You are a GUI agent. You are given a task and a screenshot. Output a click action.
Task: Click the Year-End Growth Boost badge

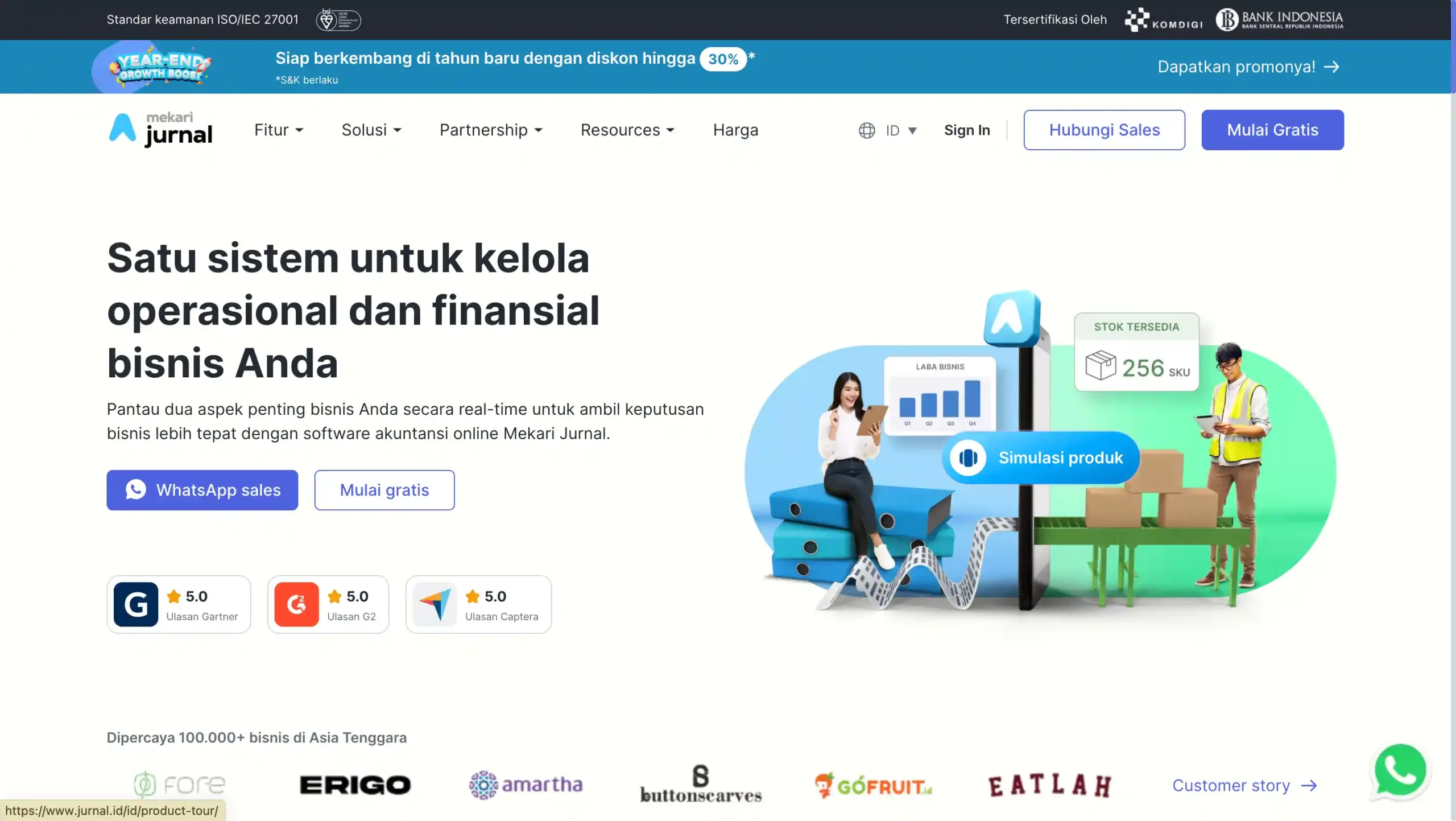158,66
